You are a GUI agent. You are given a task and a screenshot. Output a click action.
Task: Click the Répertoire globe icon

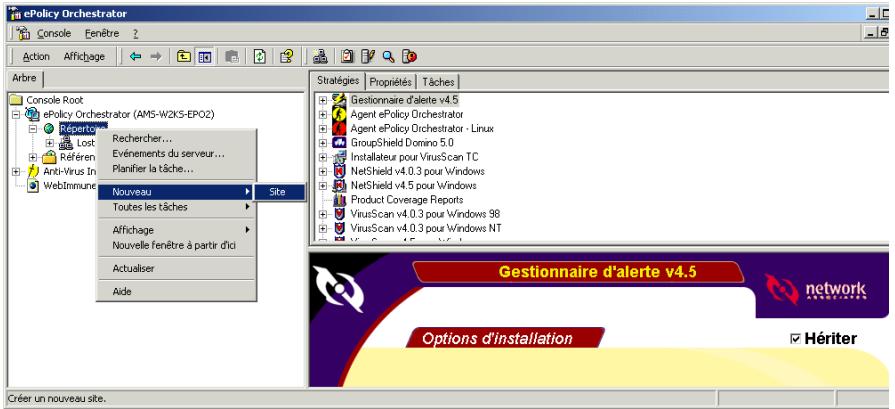pyautogui.click(x=50, y=128)
